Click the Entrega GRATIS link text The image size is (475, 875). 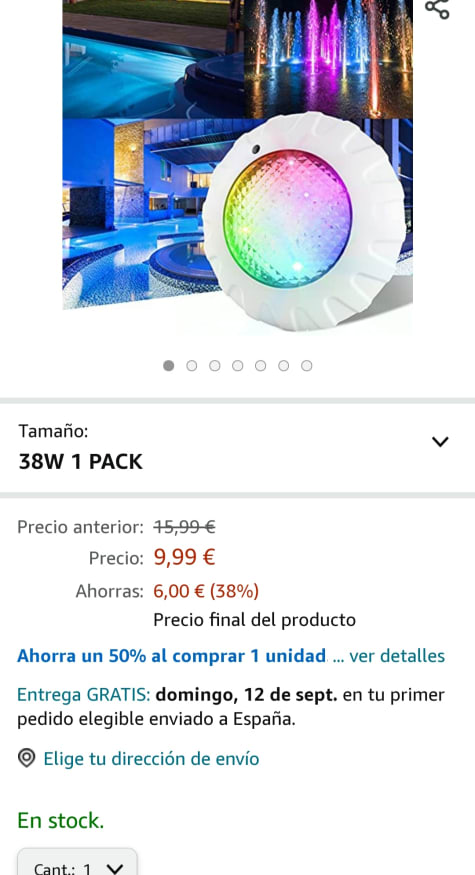[x=84, y=695]
